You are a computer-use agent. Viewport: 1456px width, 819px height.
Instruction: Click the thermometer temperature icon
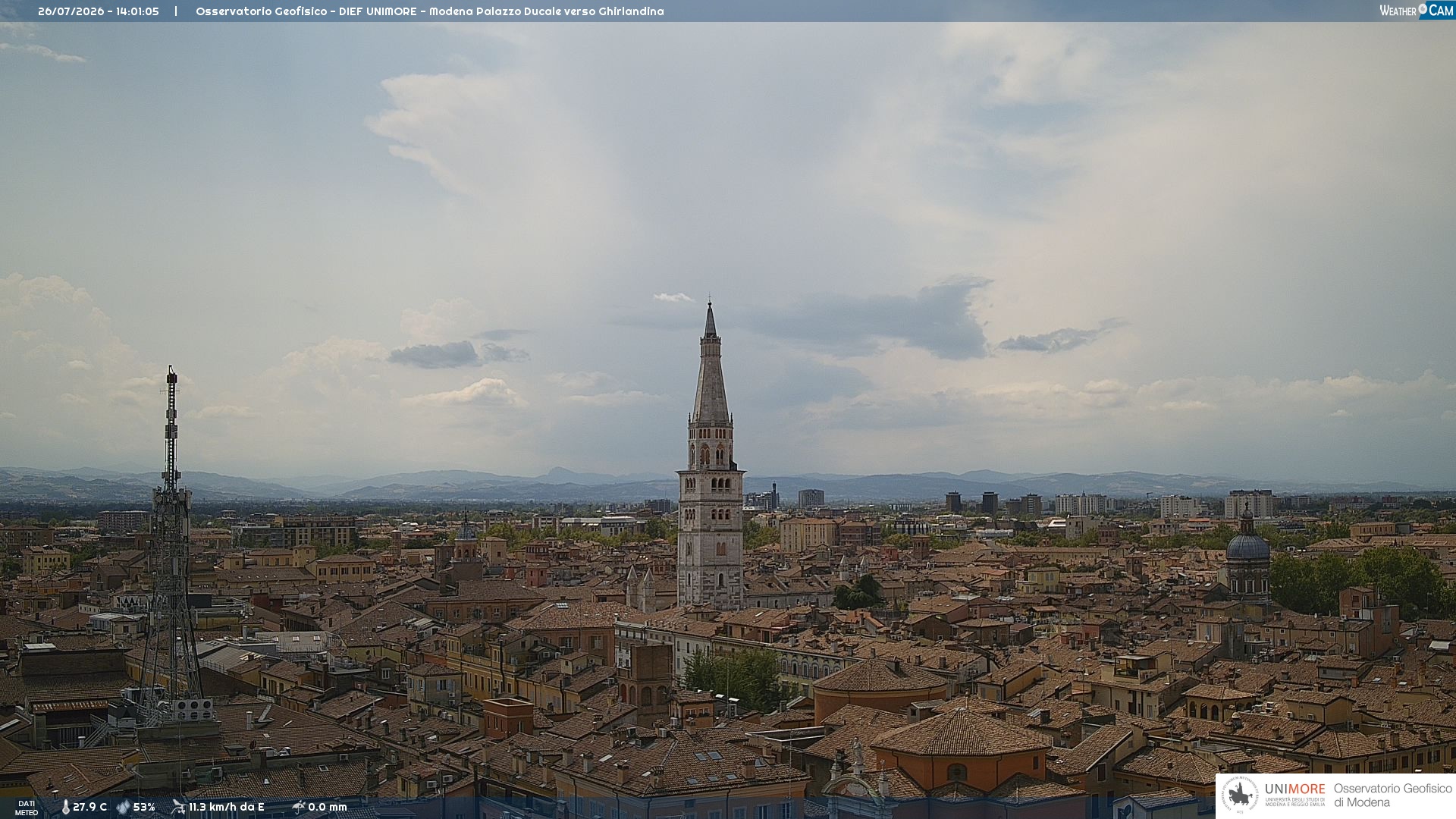click(65, 807)
